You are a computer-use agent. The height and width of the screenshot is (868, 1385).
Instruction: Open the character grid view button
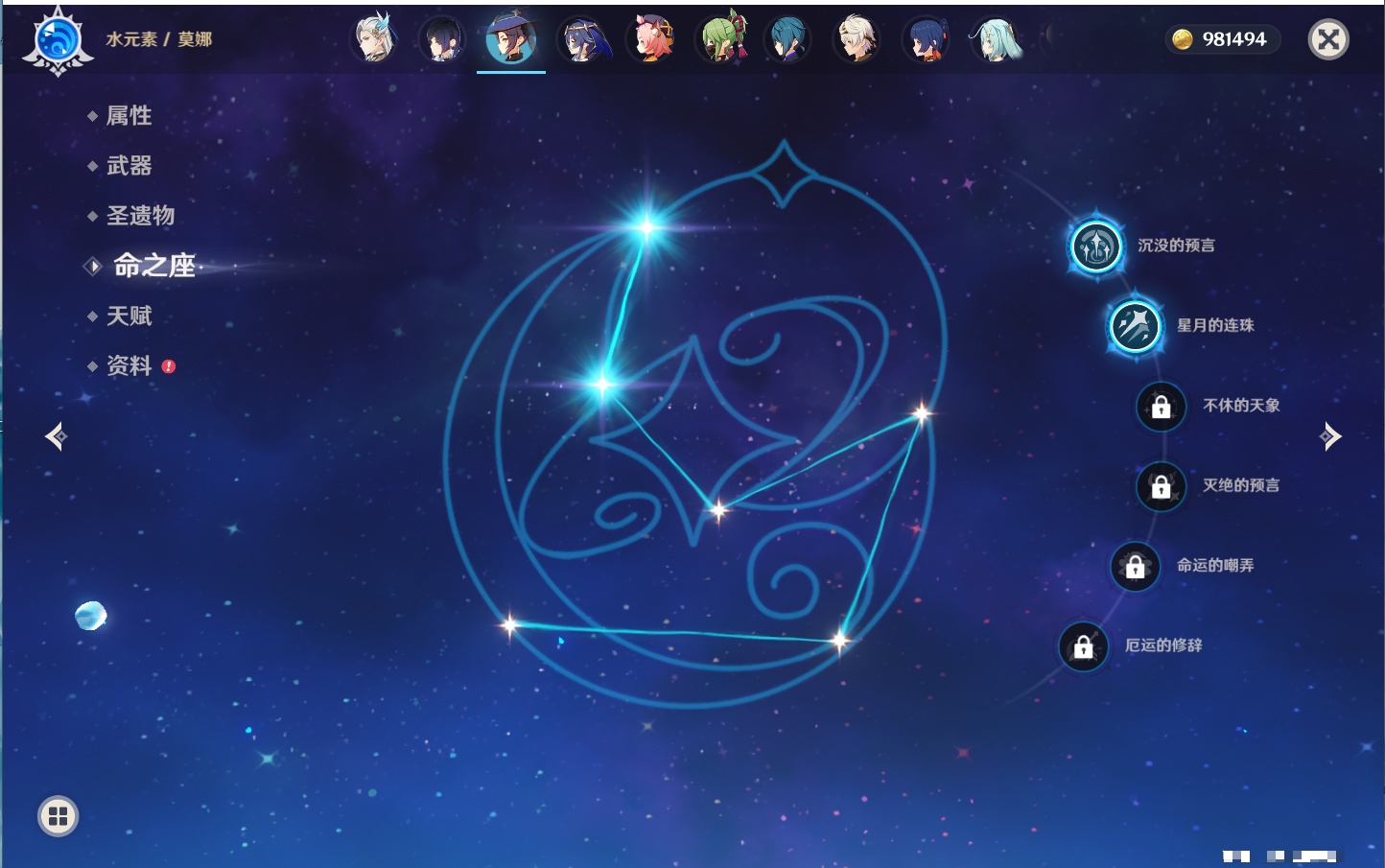[59, 816]
